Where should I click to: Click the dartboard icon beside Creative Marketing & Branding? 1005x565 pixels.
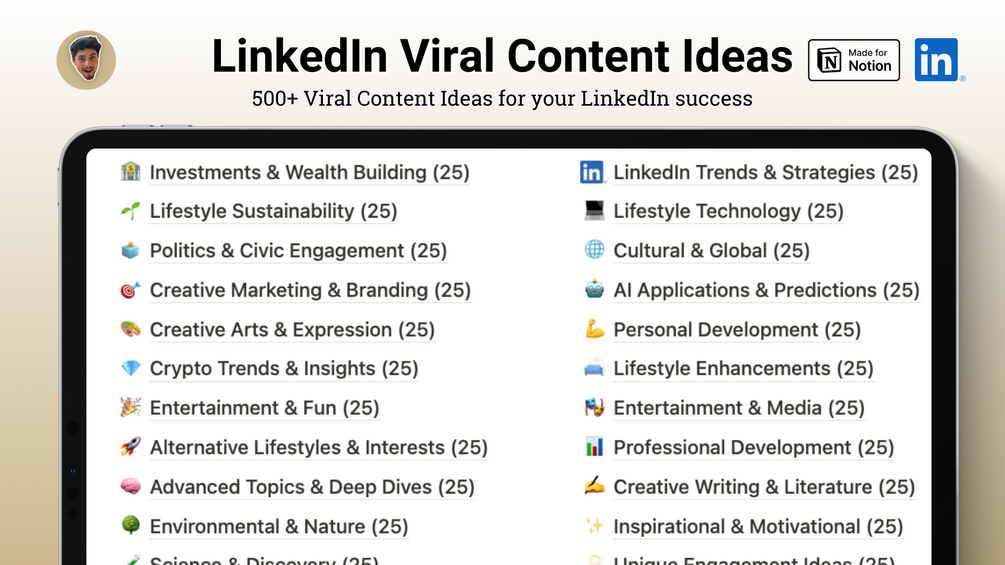point(131,290)
